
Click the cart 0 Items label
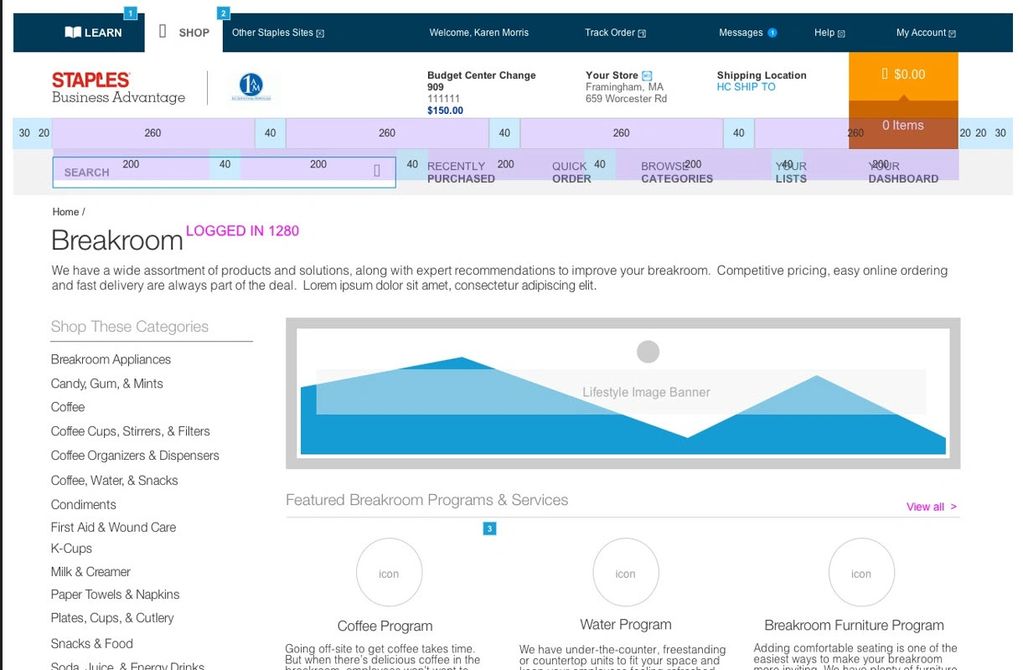pyautogui.click(x=903, y=125)
